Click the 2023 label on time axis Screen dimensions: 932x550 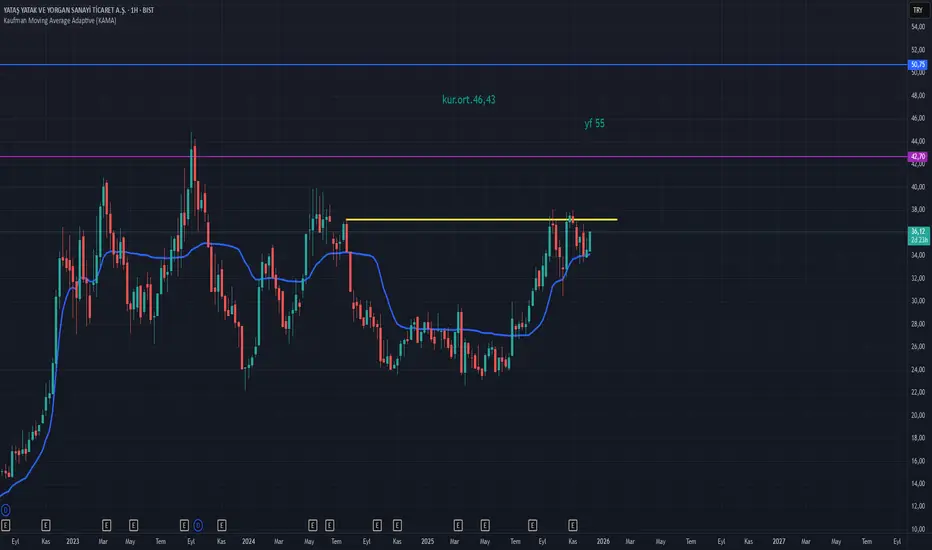click(73, 541)
